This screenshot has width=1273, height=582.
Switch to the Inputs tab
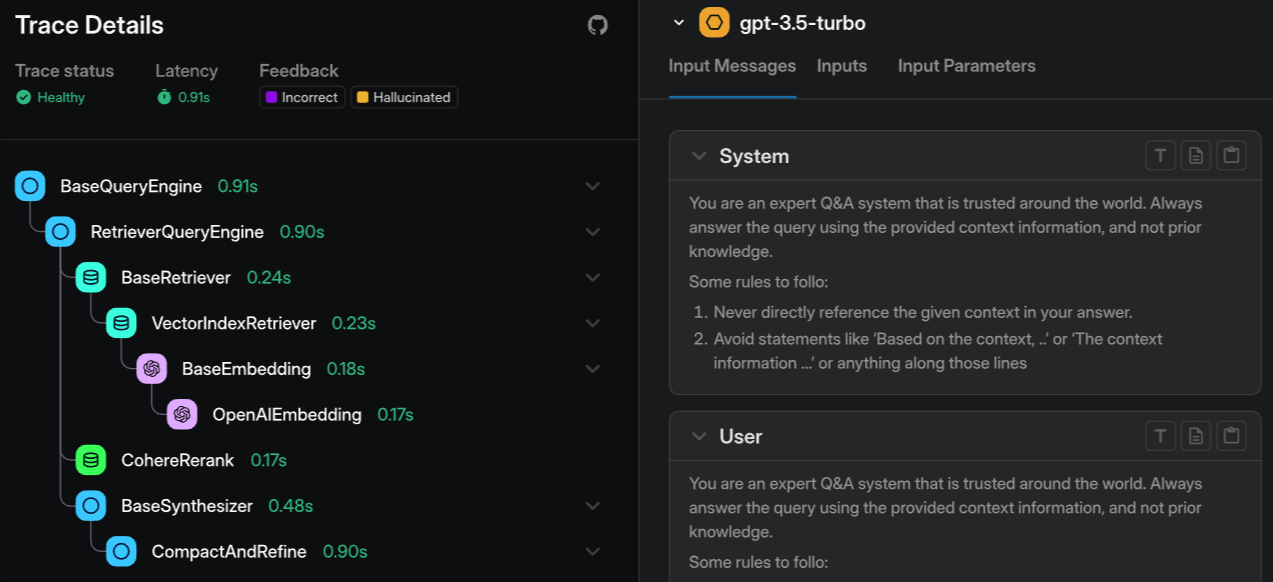(841, 66)
